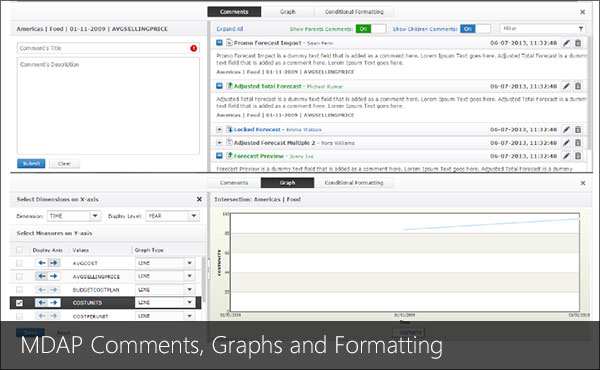
Task: Switch to Comments tab in the bottom panel
Action: pos(234,183)
